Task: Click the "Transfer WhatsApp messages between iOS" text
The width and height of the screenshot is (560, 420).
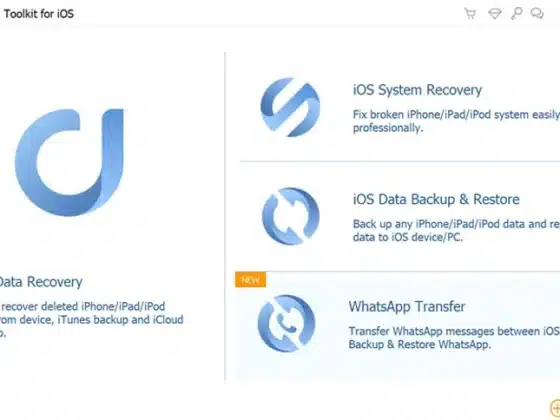Action: [x=454, y=331]
